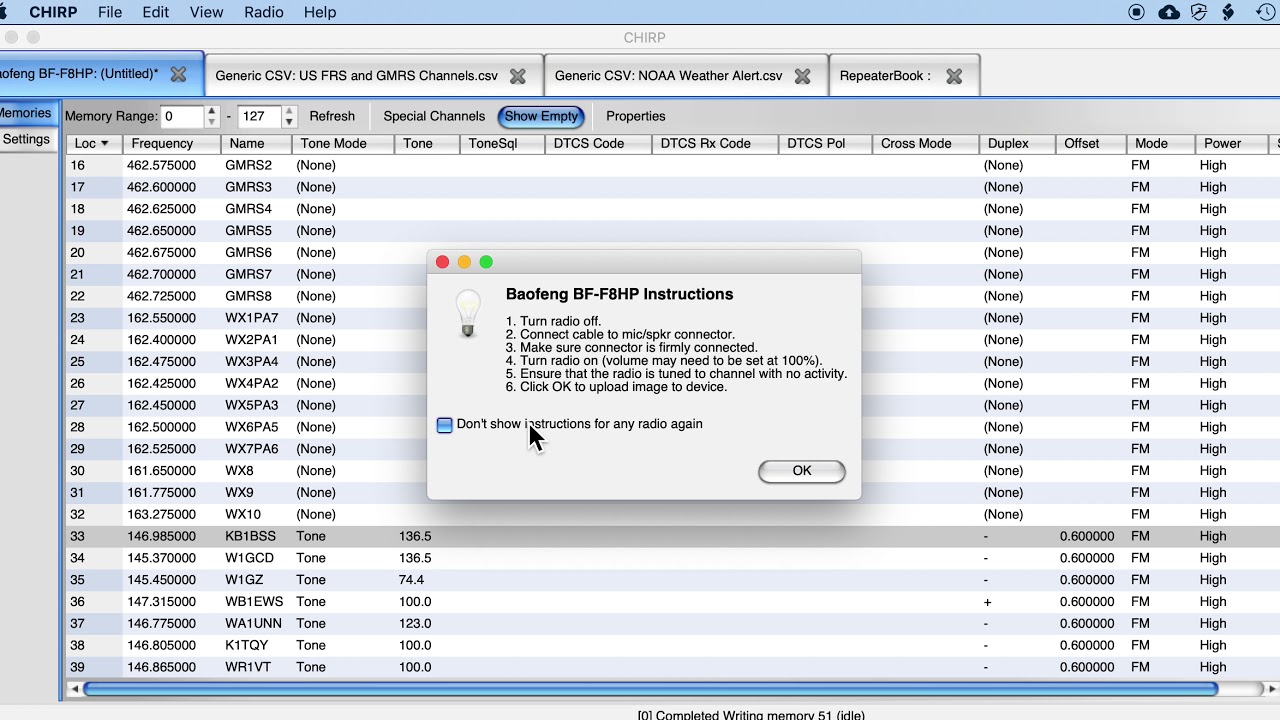Click the Offset column header
Image resolution: width=1280 pixels, height=720 pixels.
1090,144
